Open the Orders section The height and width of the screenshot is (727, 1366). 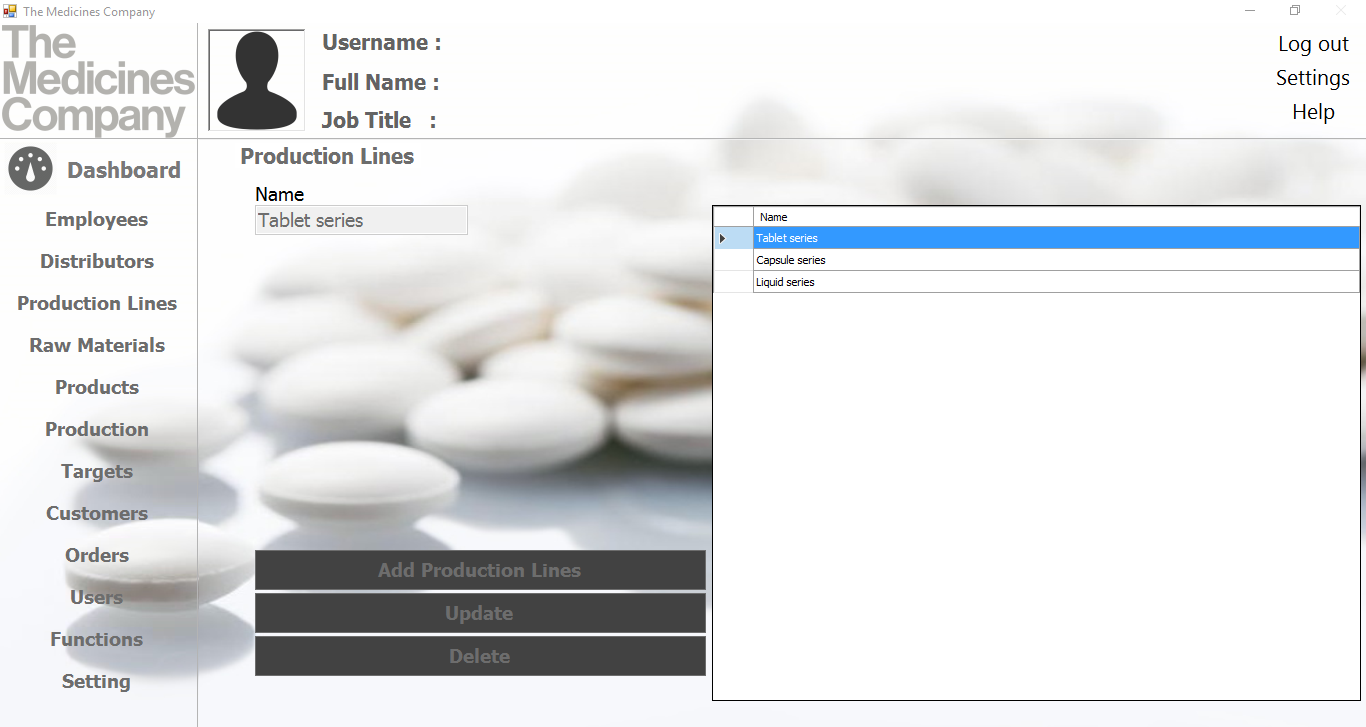pyautogui.click(x=97, y=555)
